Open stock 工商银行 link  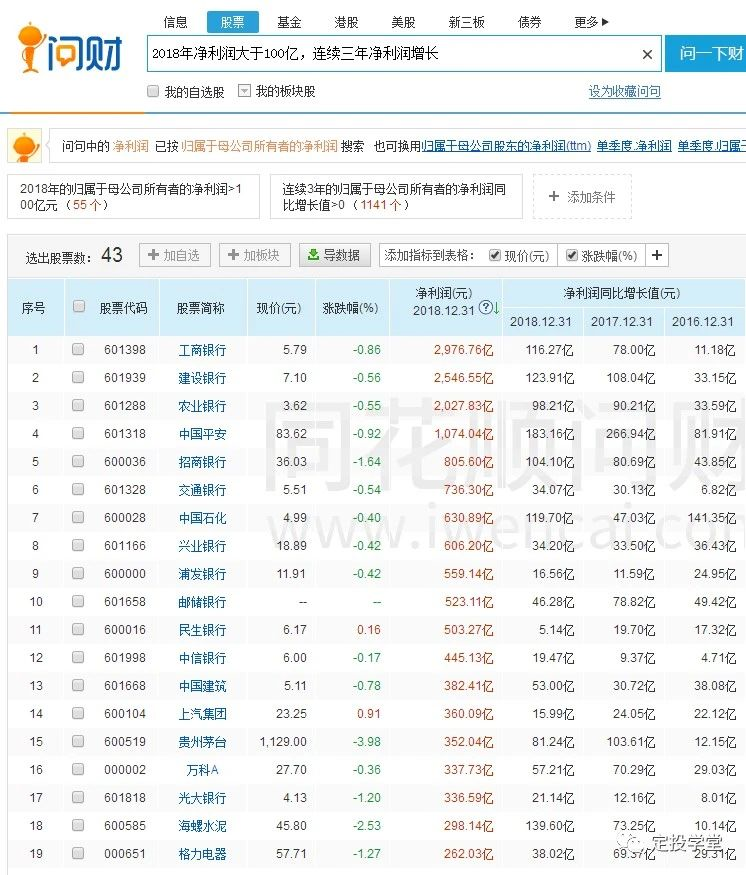202,350
